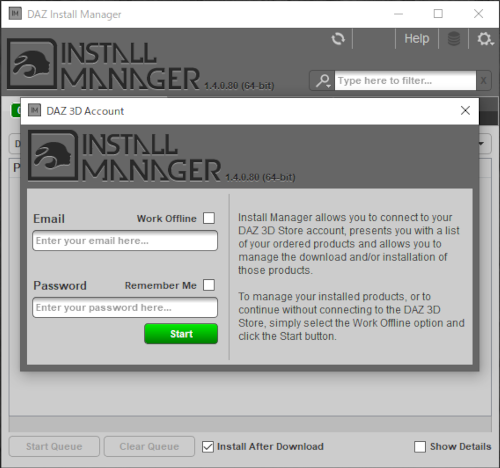Uncheck Install After Download
This screenshot has width=500, height=468.
point(208,447)
